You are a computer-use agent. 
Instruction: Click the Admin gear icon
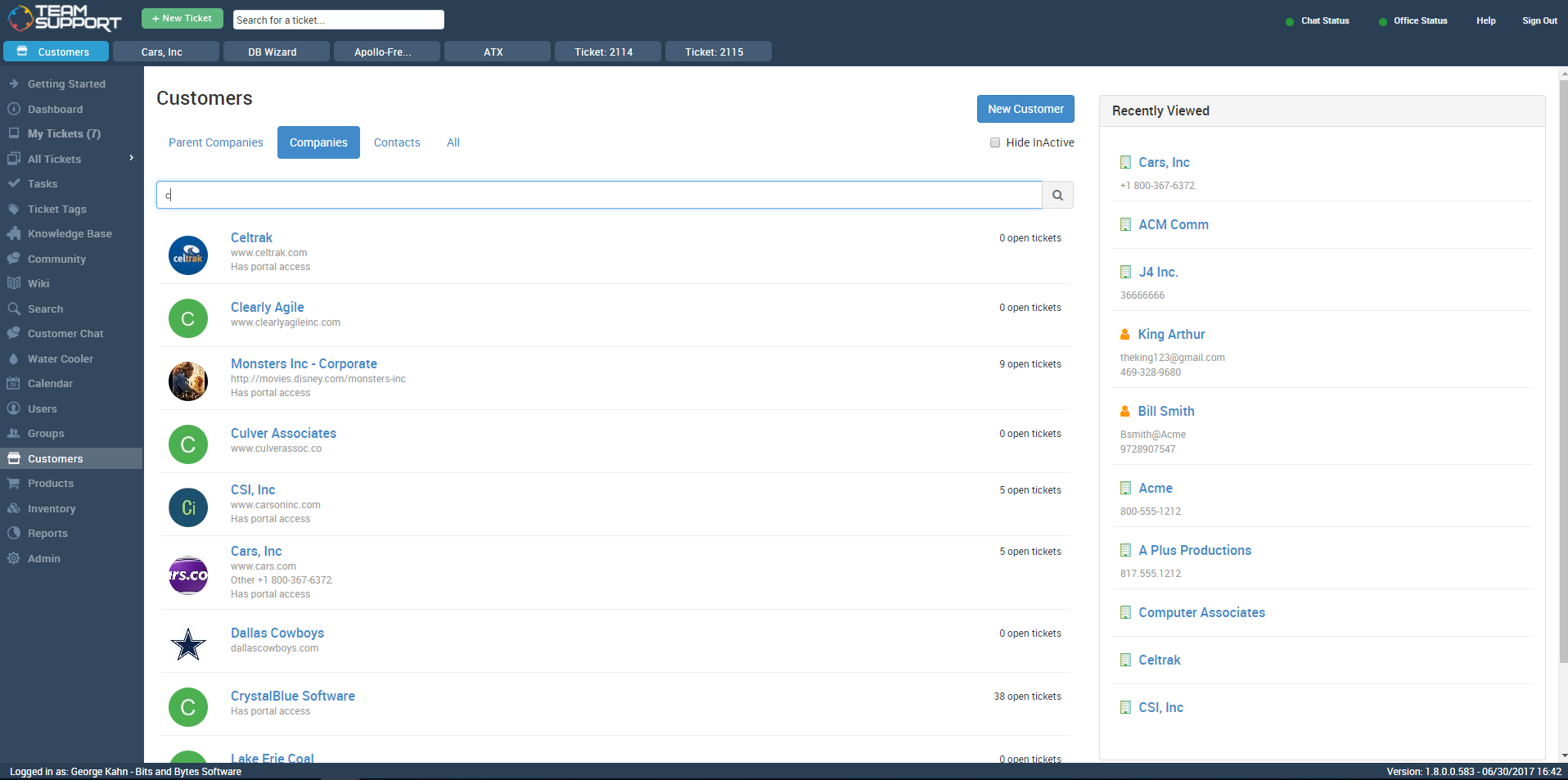pyautogui.click(x=14, y=558)
